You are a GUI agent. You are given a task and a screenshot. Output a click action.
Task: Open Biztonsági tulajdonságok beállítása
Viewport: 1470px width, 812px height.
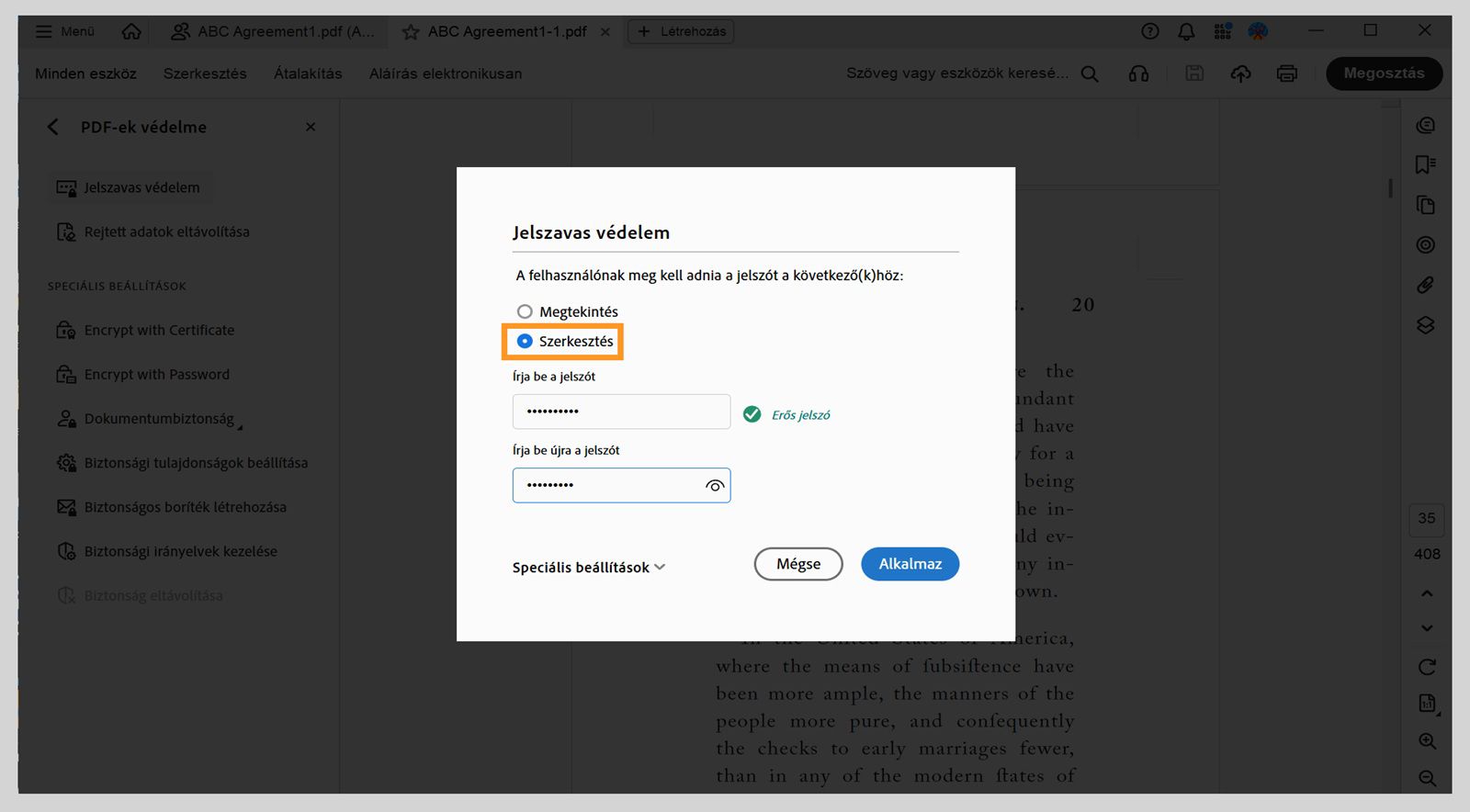(x=182, y=463)
